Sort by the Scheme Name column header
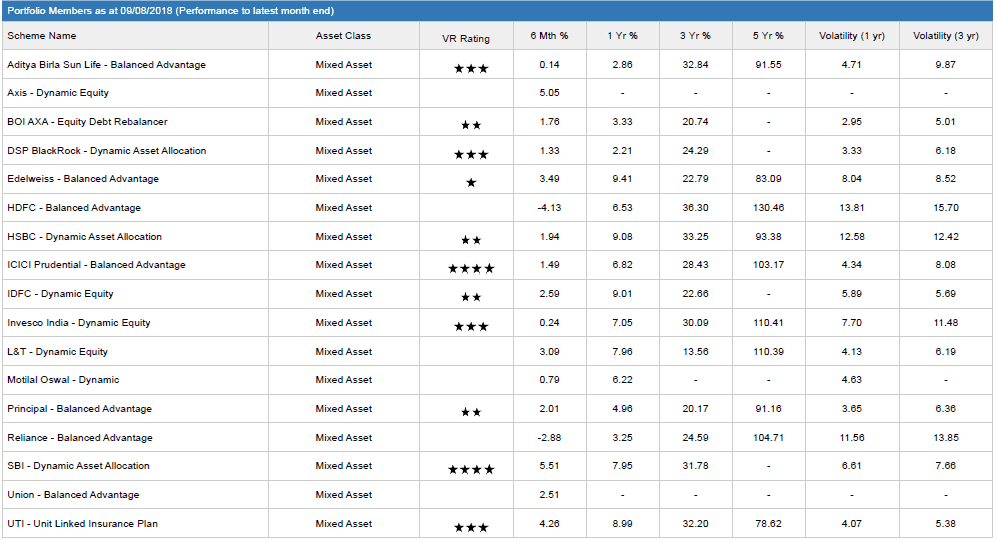Screen dimensions: 996x540 (42, 36)
